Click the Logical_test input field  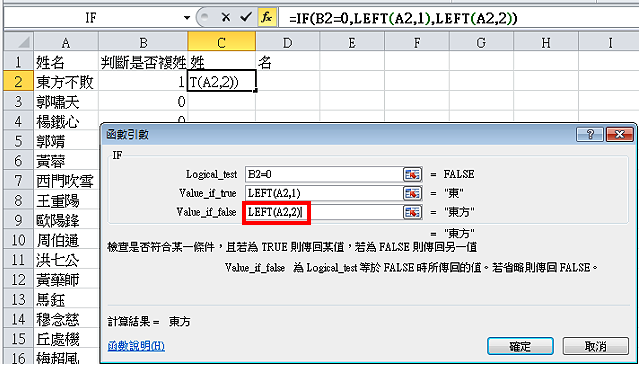(324, 174)
